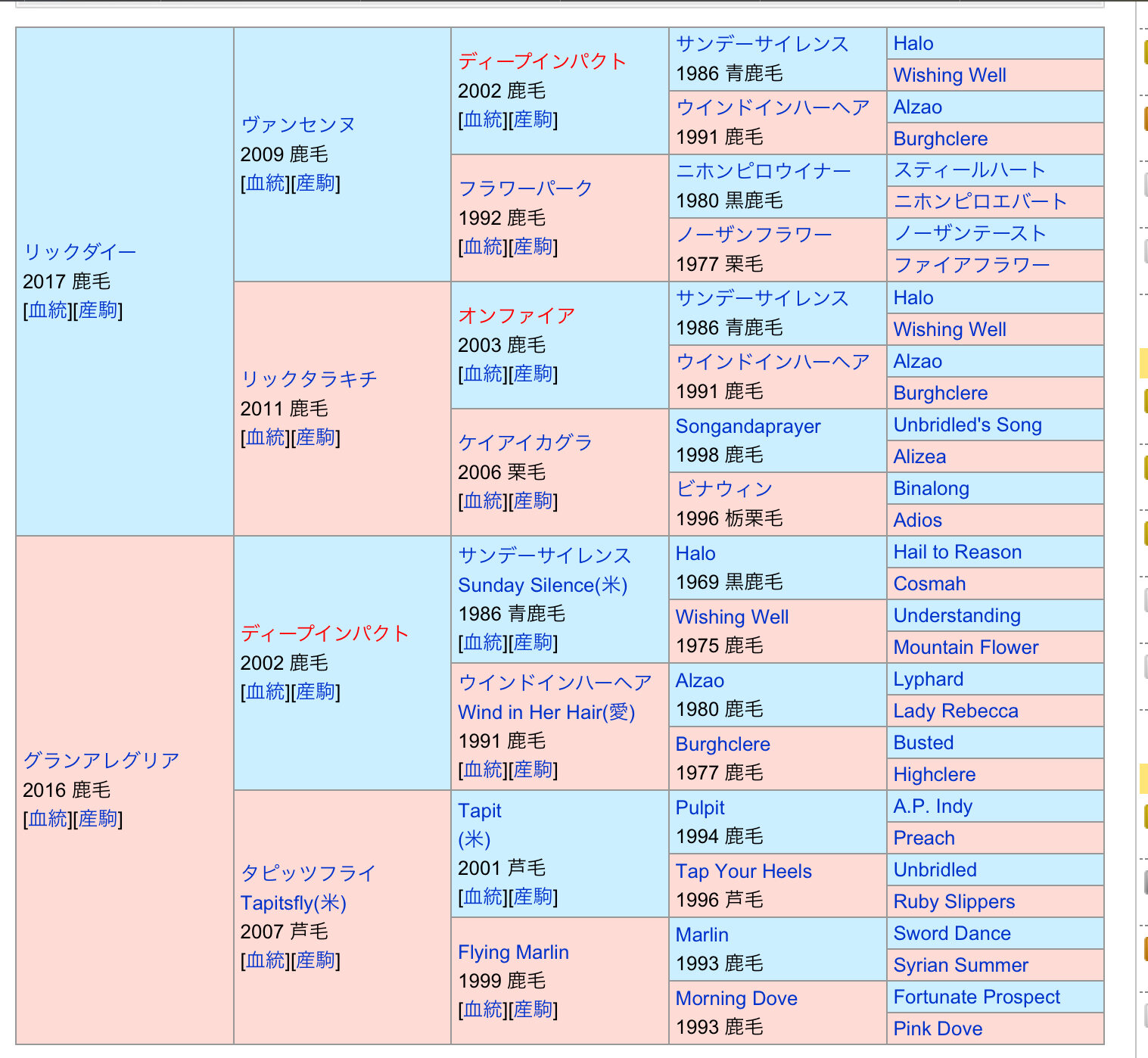Open the ケイアイカグラ link
The image size is (1148, 1058).
(525, 443)
